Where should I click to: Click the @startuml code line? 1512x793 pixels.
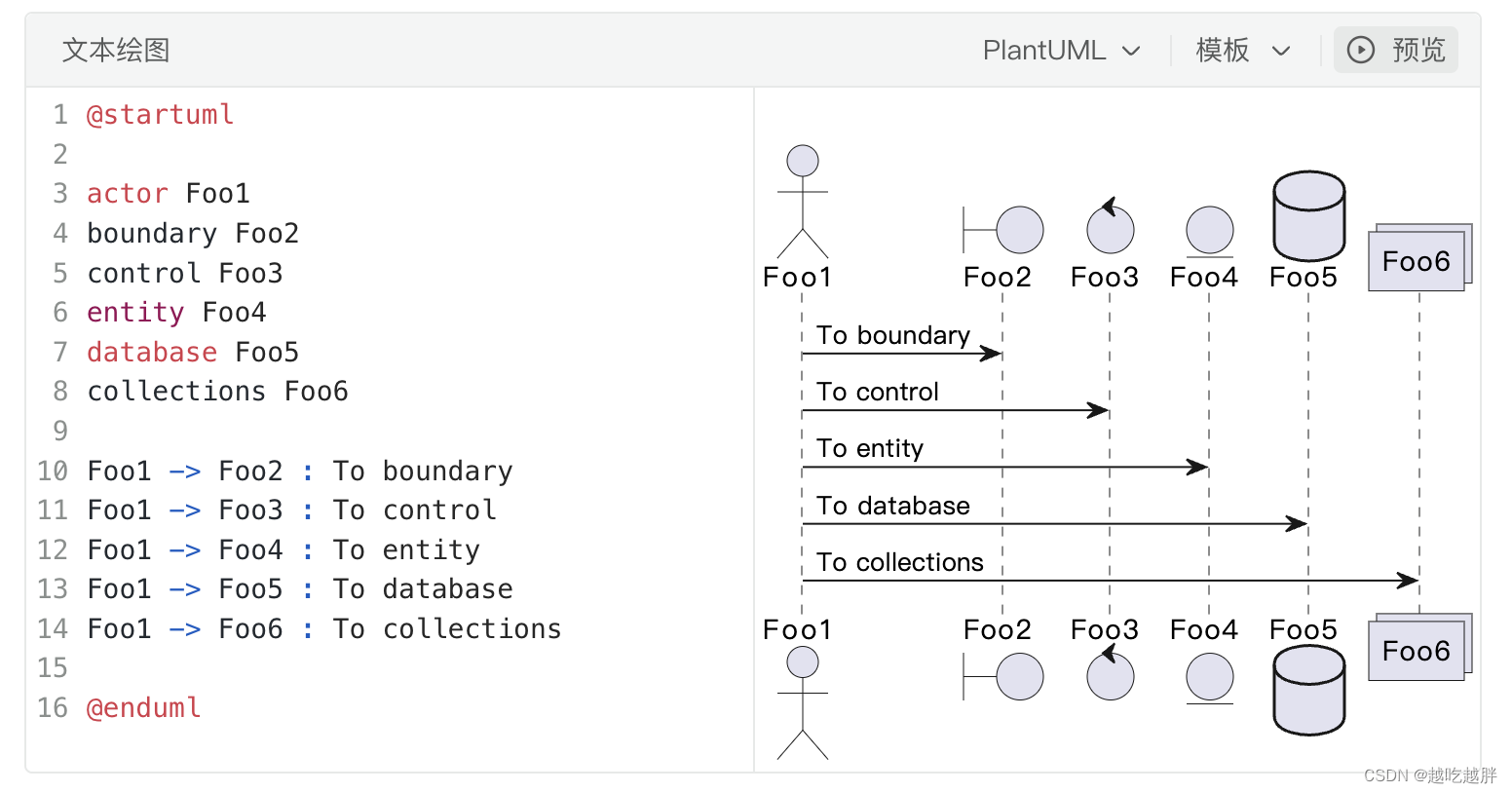[160, 115]
